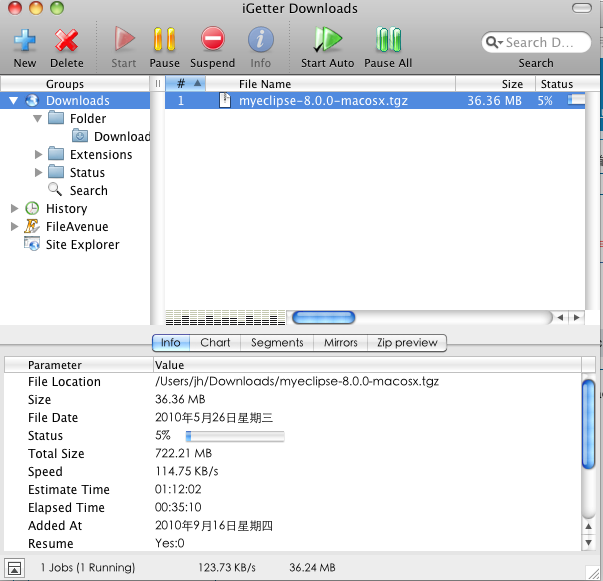This screenshot has height=581, width=603.
Task: Click the Resume Yes:0 value
Action: point(170,543)
